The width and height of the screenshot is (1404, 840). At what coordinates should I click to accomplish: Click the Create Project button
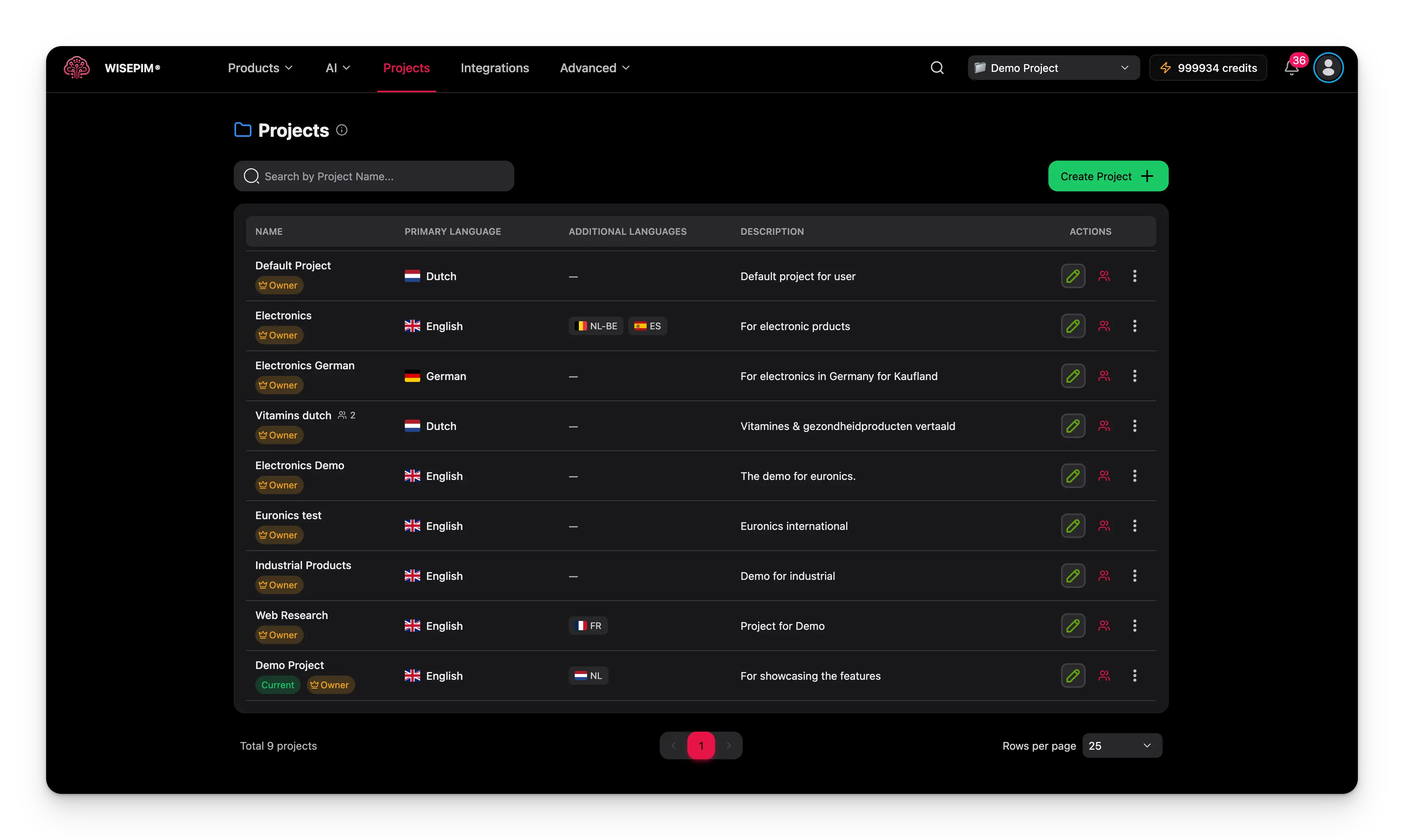point(1107,176)
